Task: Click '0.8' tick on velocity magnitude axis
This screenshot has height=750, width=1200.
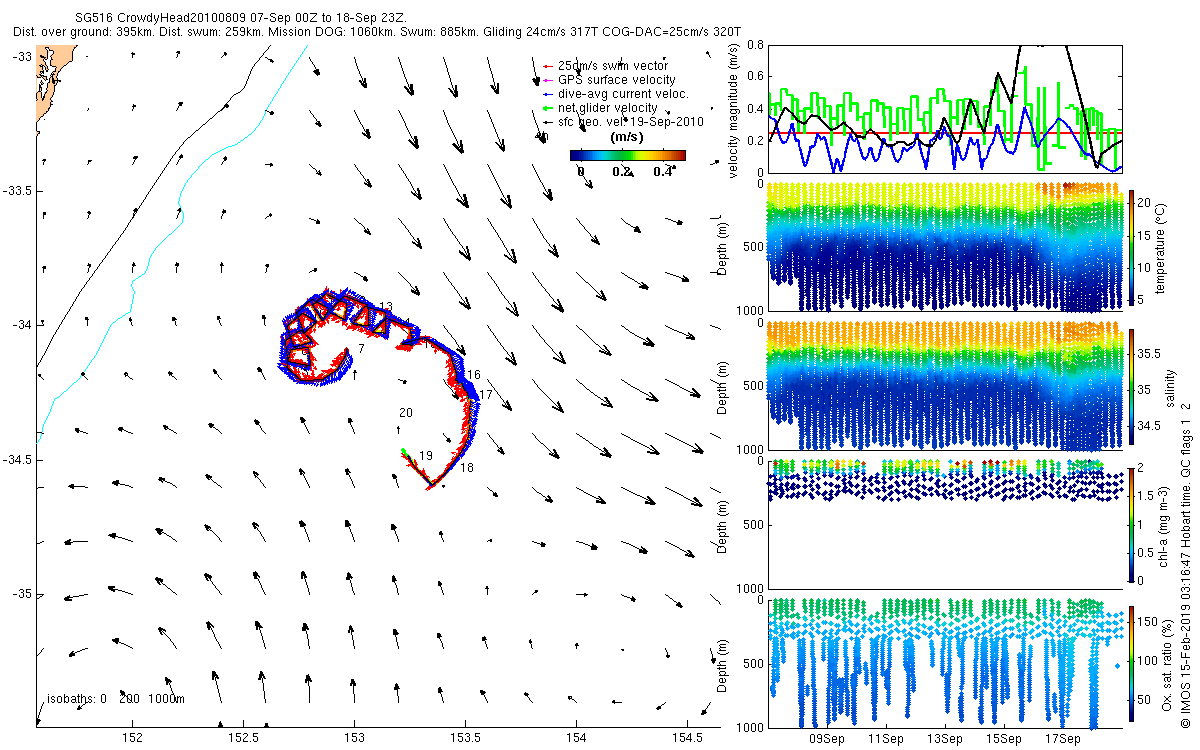Action: pos(755,45)
